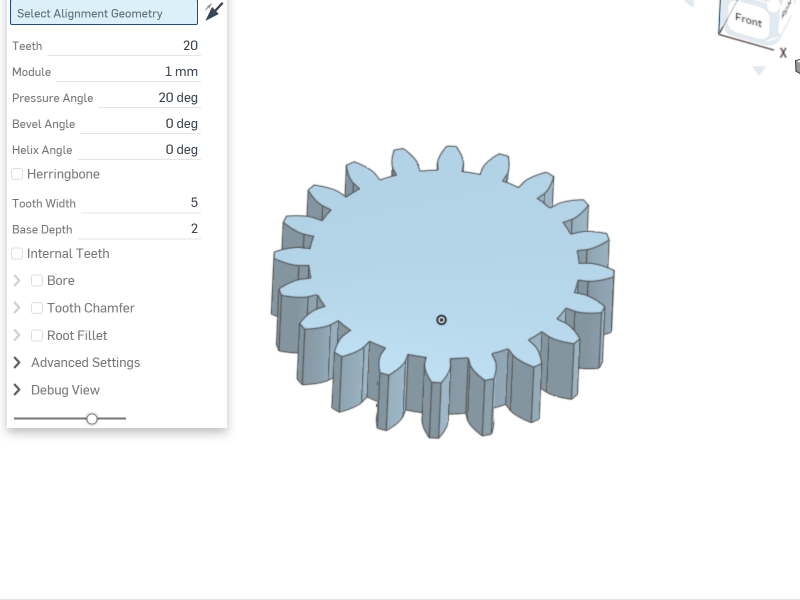Tick the Tooth Chamfer checkbox
Image resolution: width=800 pixels, height=600 pixels.
(37, 308)
